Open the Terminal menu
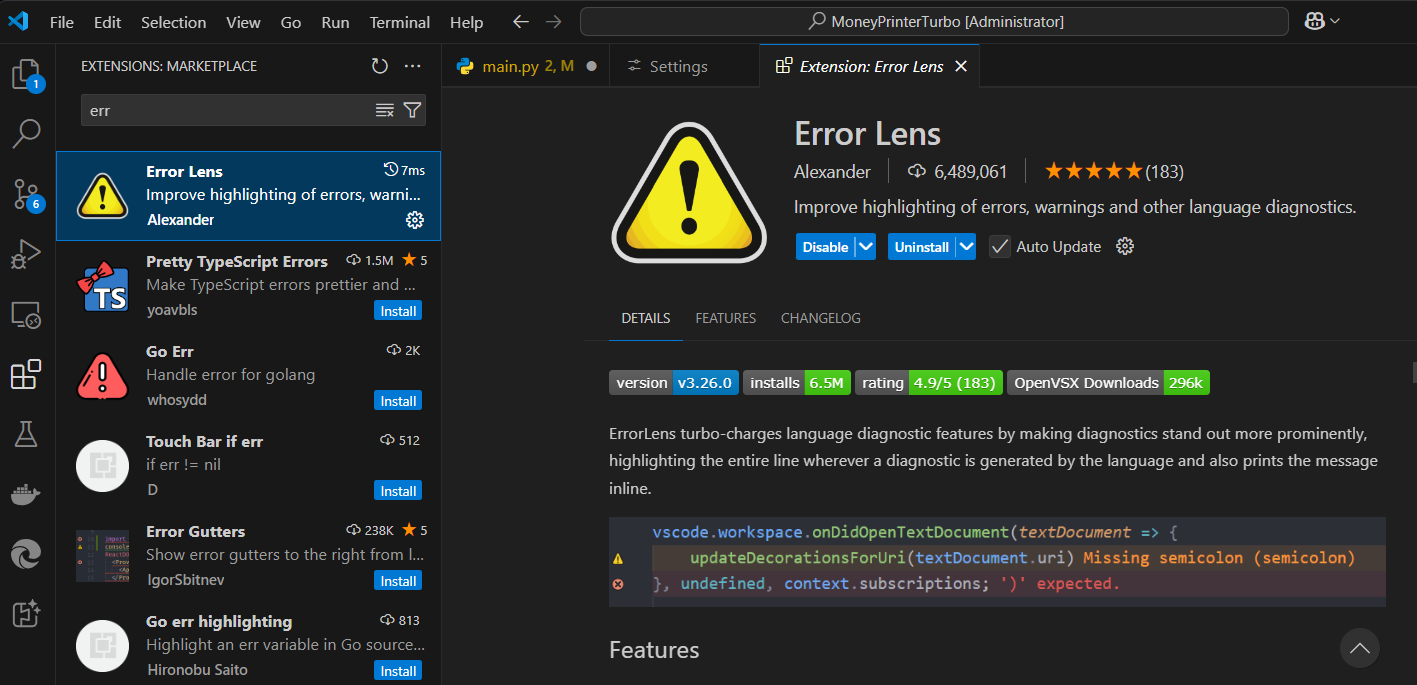The width and height of the screenshot is (1417, 685). click(400, 22)
